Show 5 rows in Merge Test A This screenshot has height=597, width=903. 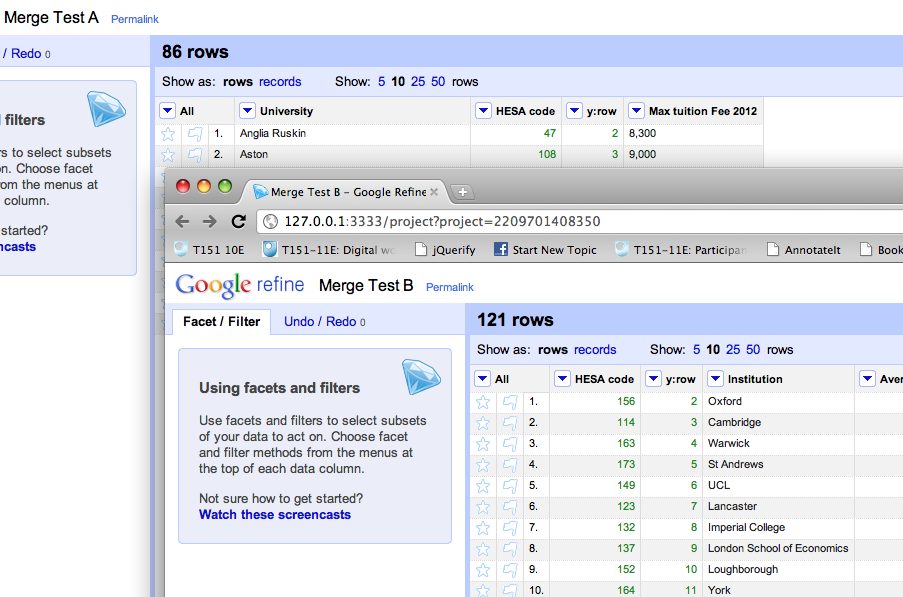381,82
